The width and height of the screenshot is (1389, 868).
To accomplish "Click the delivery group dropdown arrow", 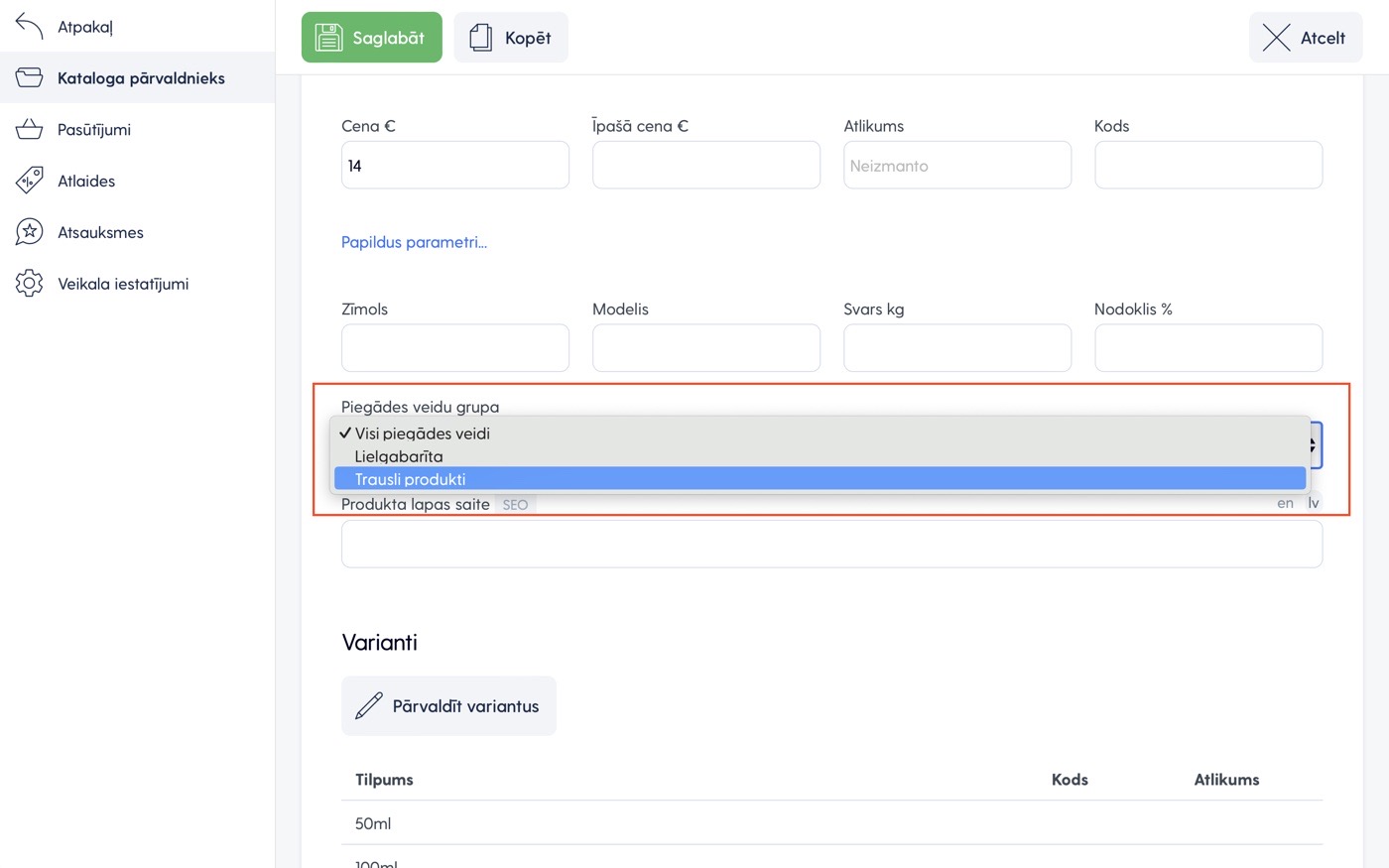I will [x=1315, y=445].
